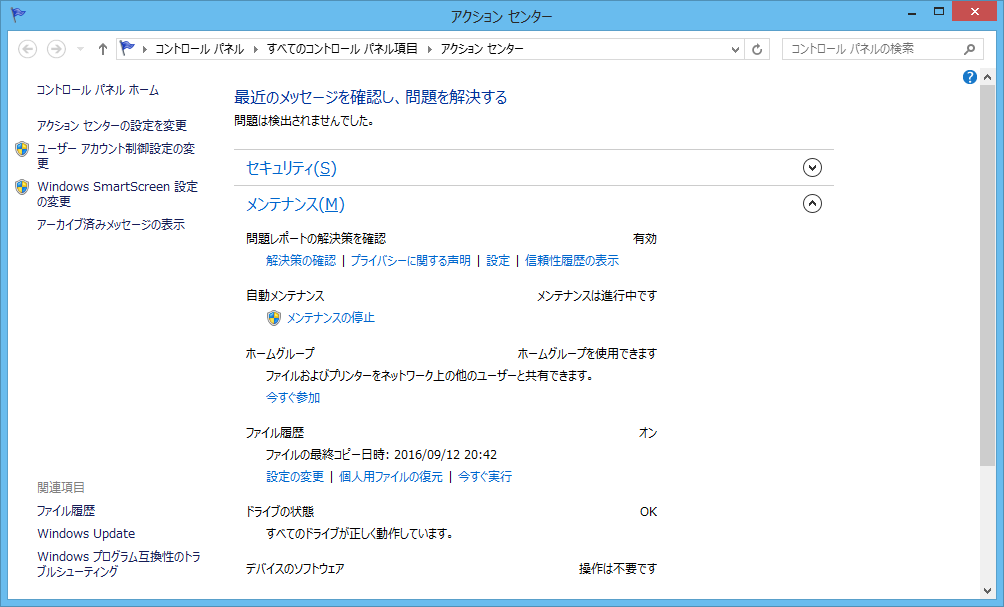
Task: Click ホームグループを使用できます status text
Action: pos(587,353)
